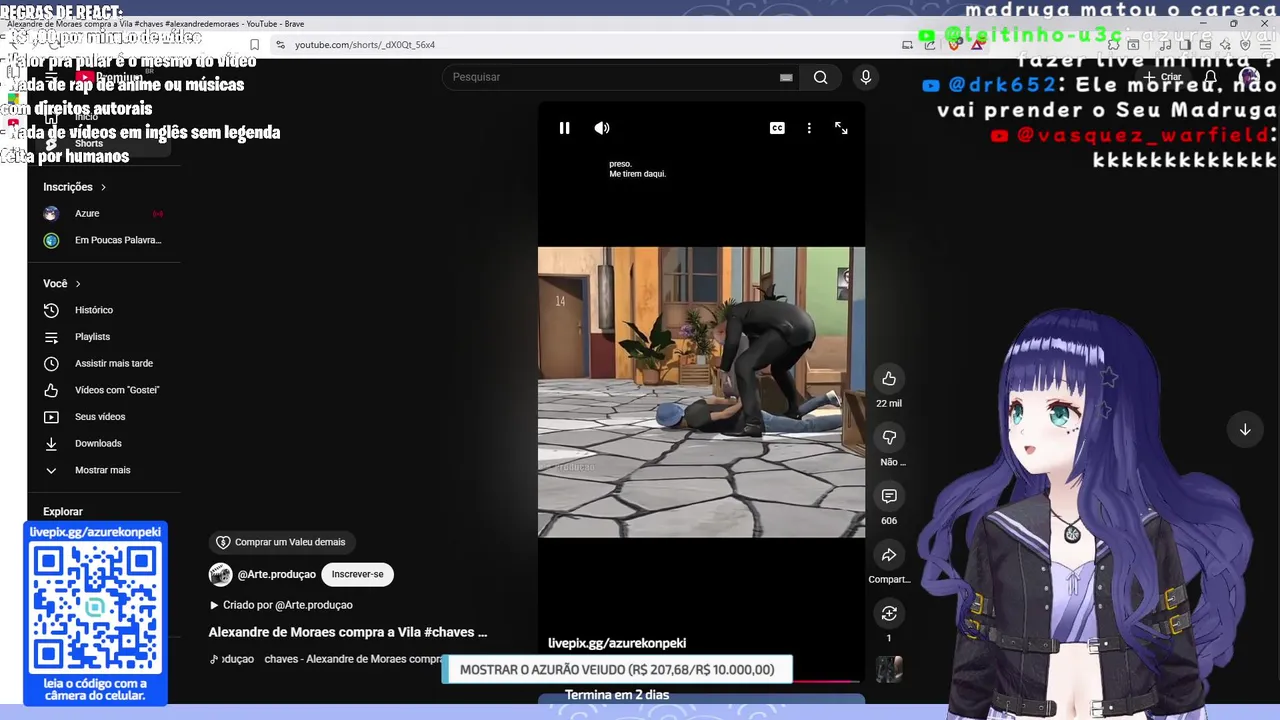Share this page with the toolbar share icon
1280x720 pixels.
pos(930,45)
